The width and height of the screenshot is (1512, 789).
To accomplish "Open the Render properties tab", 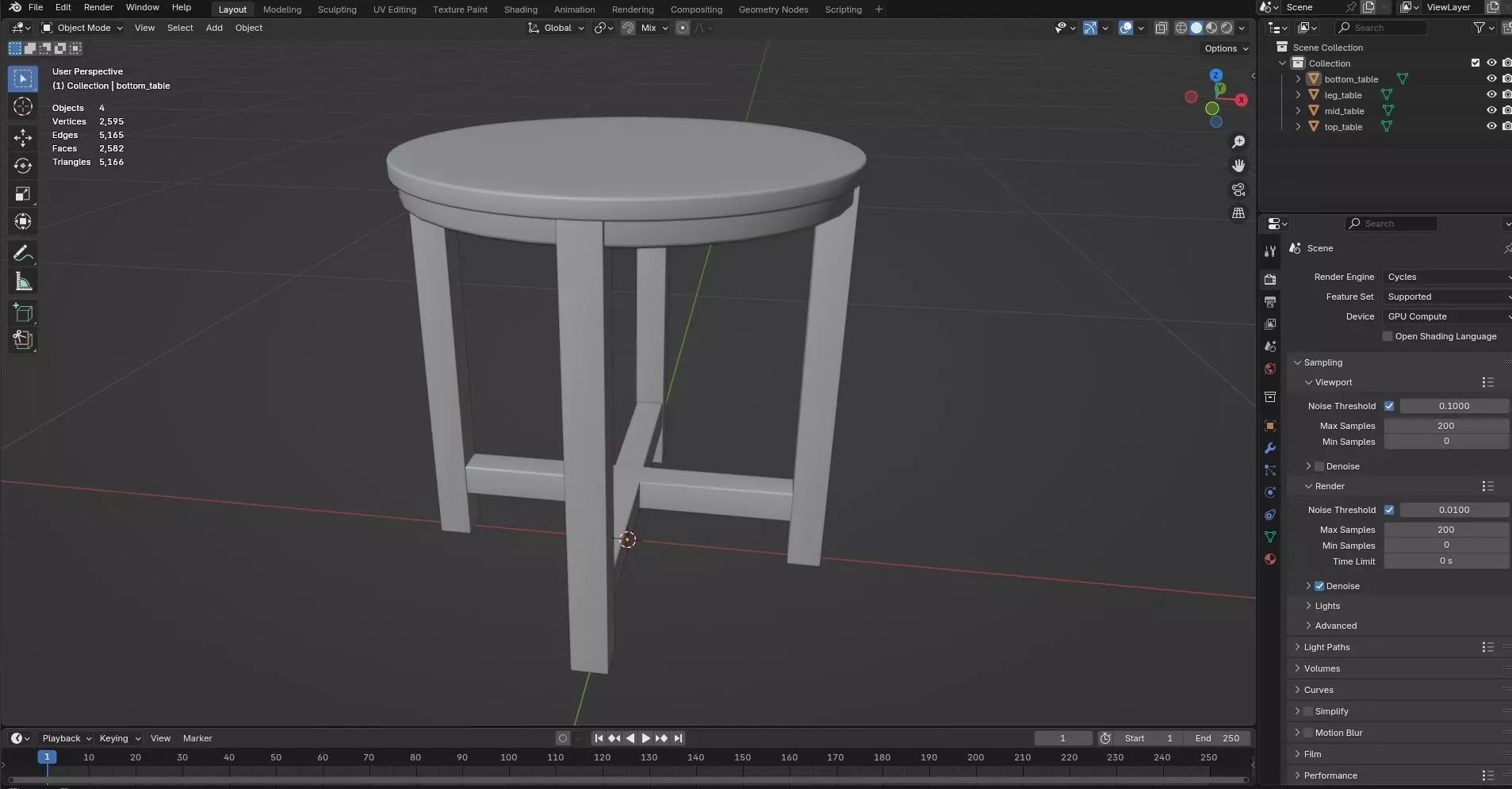I will click(x=1270, y=279).
